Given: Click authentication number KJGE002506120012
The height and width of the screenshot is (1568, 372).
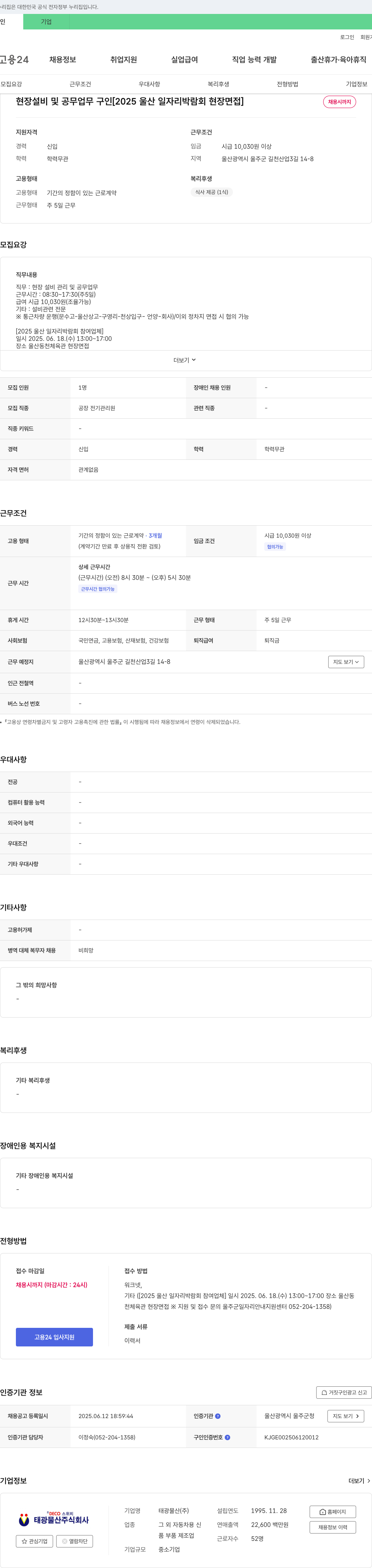Looking at the screenshot, I should (x=292, y=1438).
